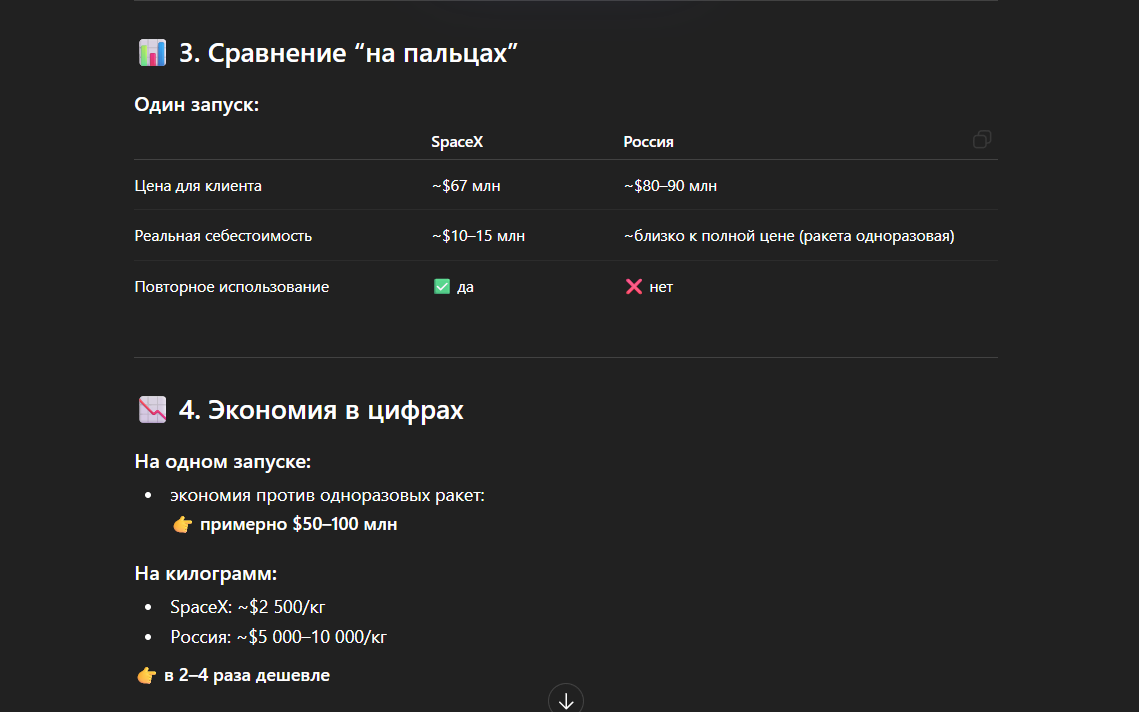Click the copy table icon
Screen dimensions: 1139x712
point(982,140)
